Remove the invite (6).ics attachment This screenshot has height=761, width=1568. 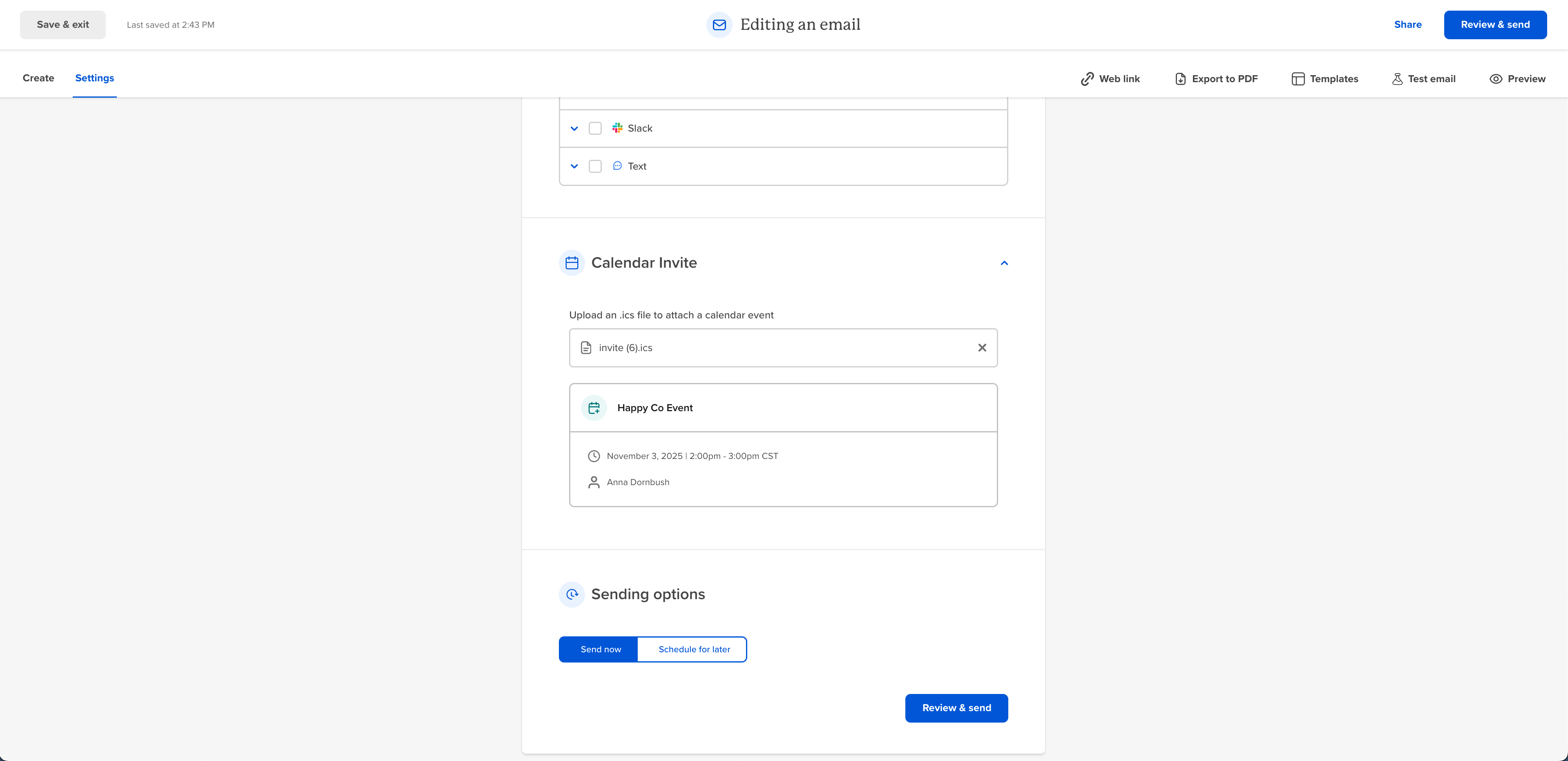[982, 347]
